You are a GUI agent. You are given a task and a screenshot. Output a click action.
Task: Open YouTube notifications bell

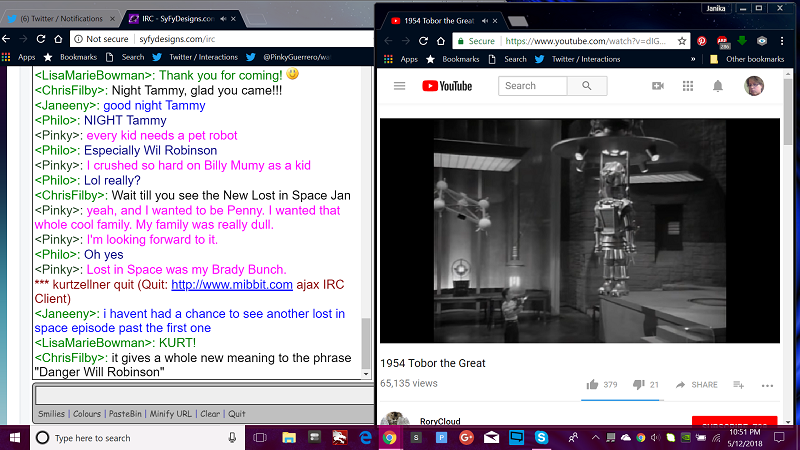(x=718, y=86)
